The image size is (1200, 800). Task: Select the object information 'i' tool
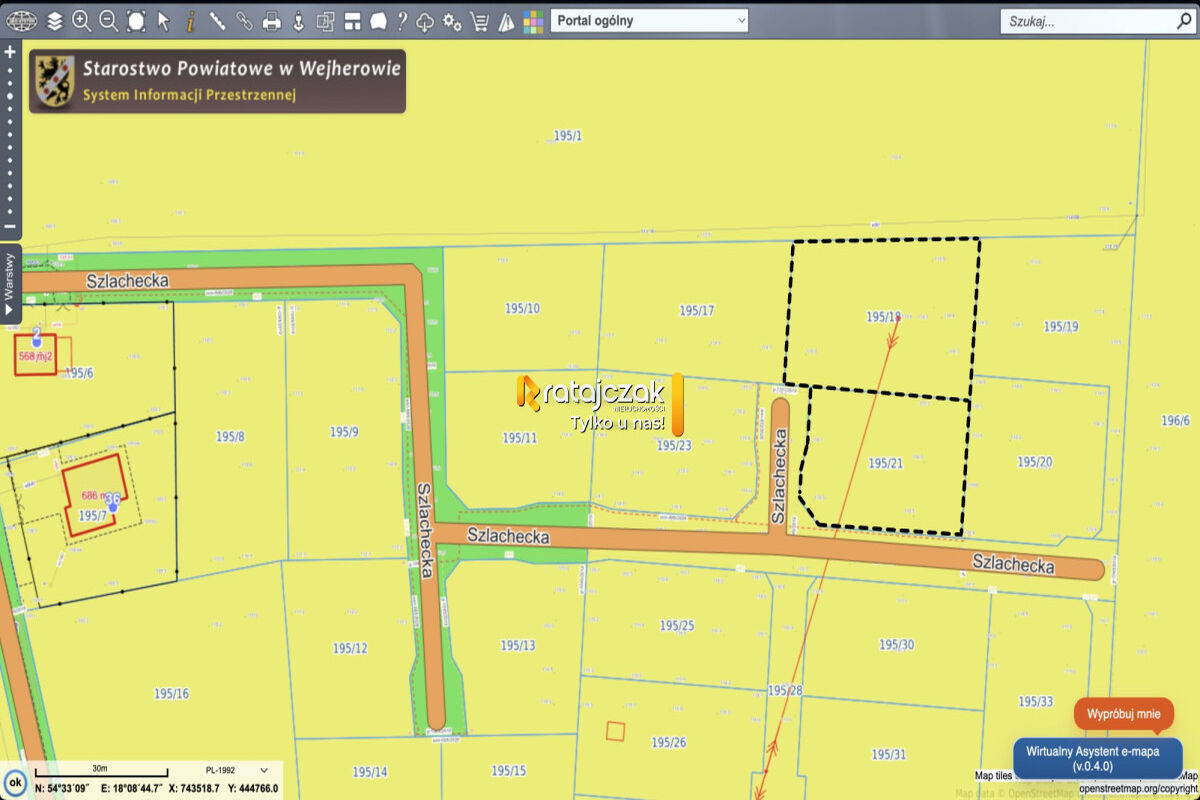click(x=190, y=20)
